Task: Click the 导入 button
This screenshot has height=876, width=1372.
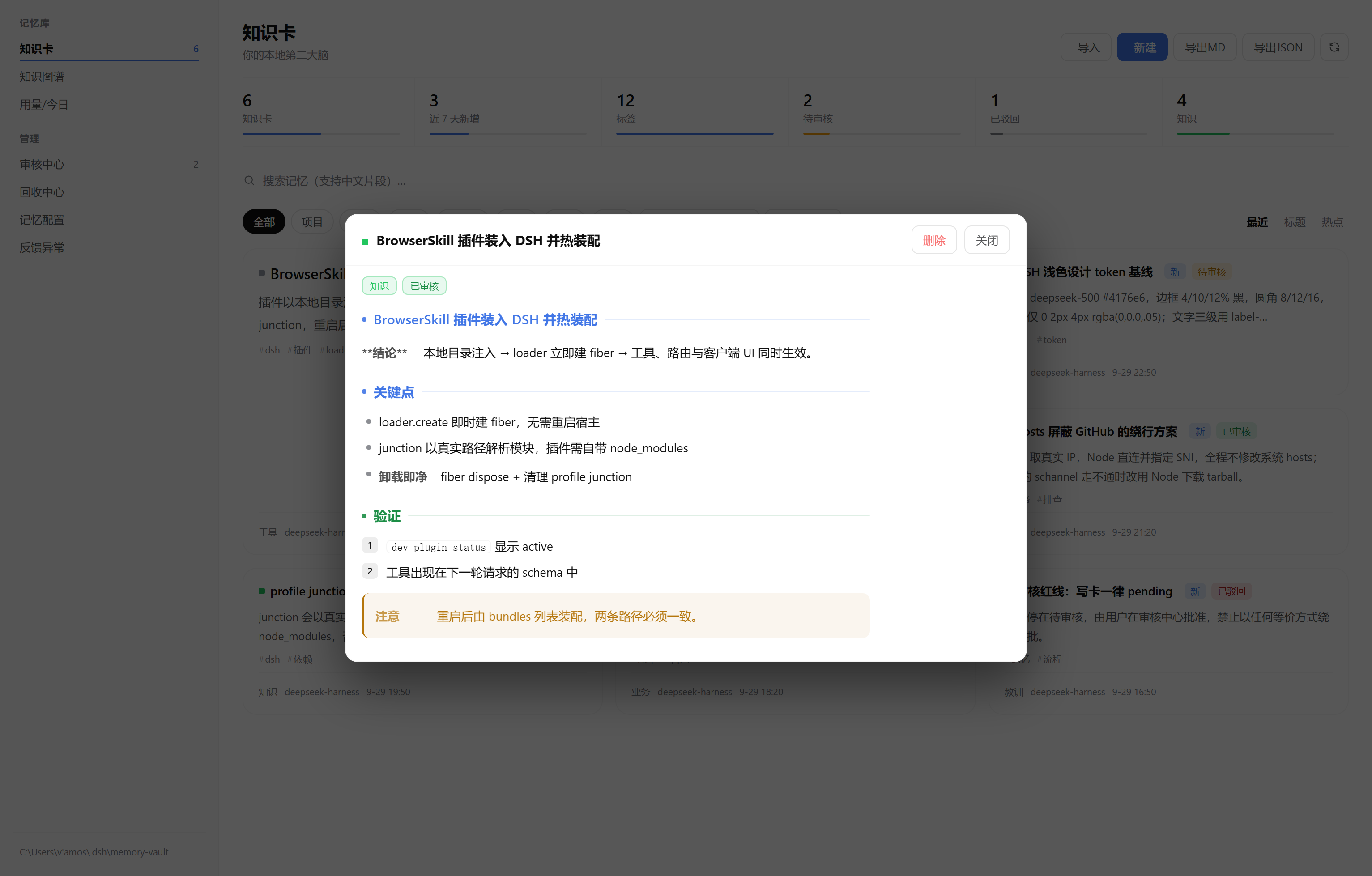Action: pos(1086,47)
